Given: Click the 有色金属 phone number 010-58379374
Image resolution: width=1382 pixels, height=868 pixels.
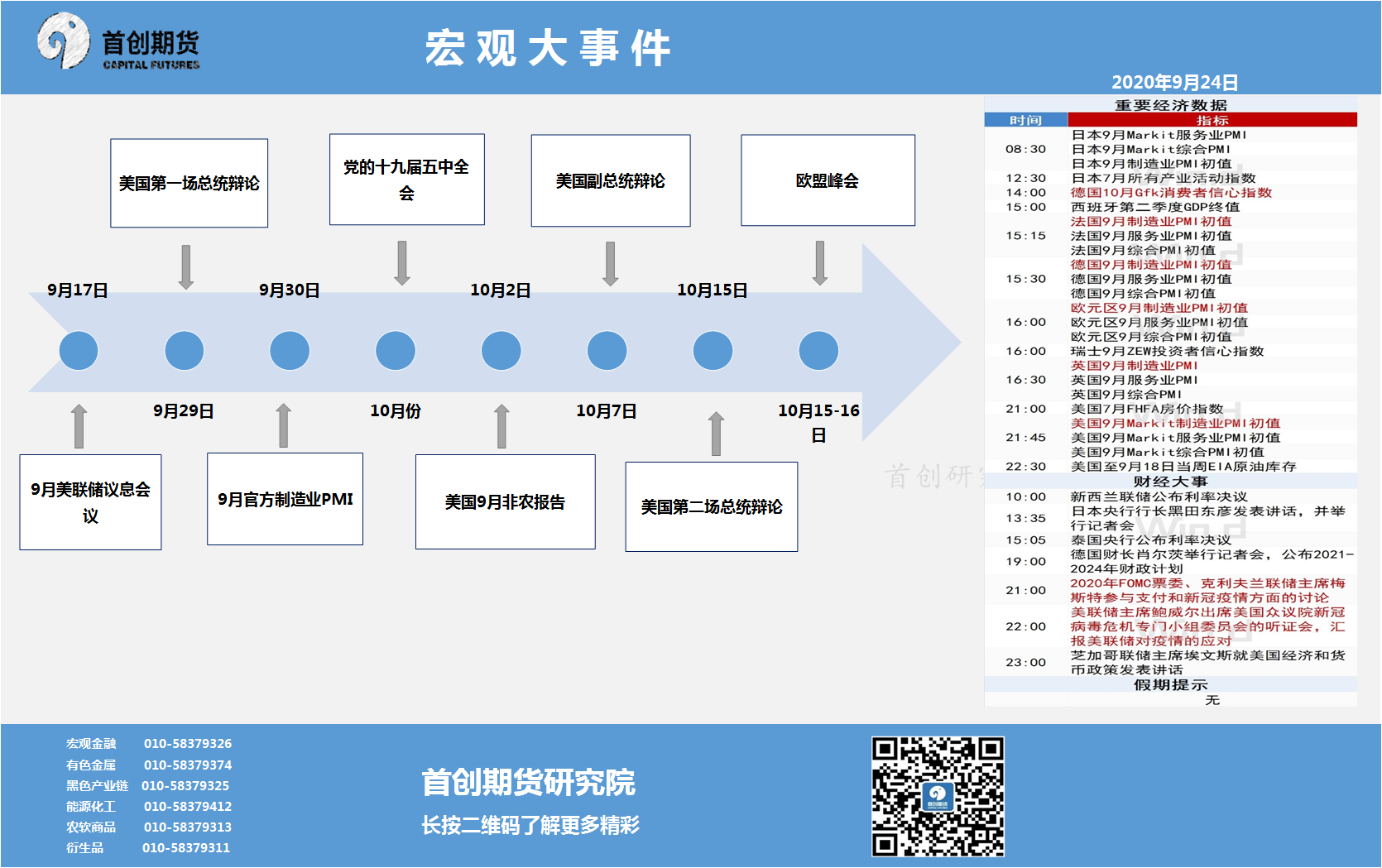Looking at the screenshot, I should click(x=188, y=765).
